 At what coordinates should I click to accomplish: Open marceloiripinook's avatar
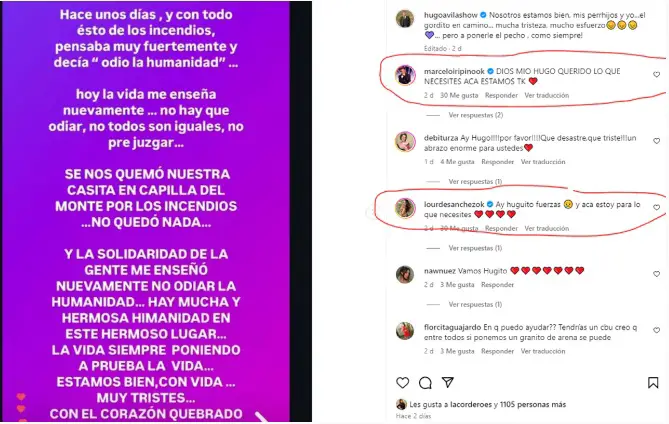click(x=405, y=76)
